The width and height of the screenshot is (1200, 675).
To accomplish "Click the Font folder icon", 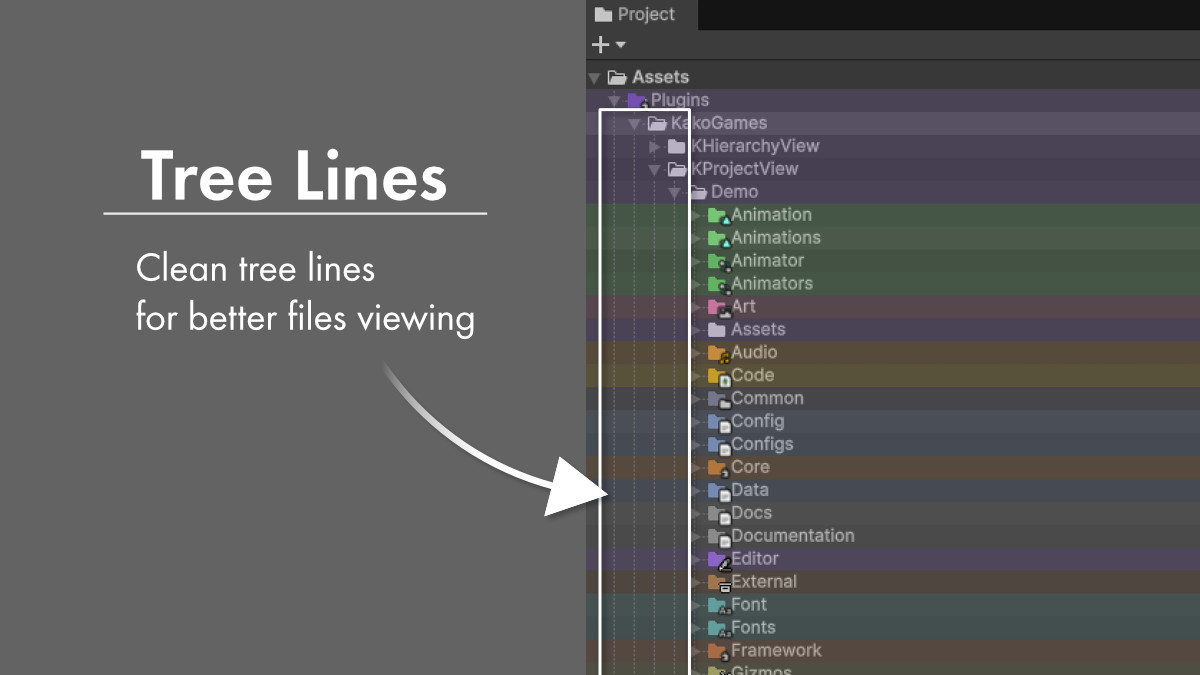I will point(718,604).
